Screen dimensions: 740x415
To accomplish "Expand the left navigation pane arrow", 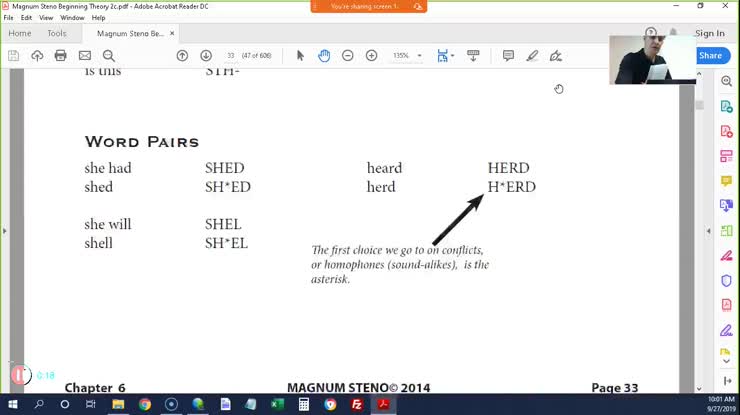I will (5, 231).
